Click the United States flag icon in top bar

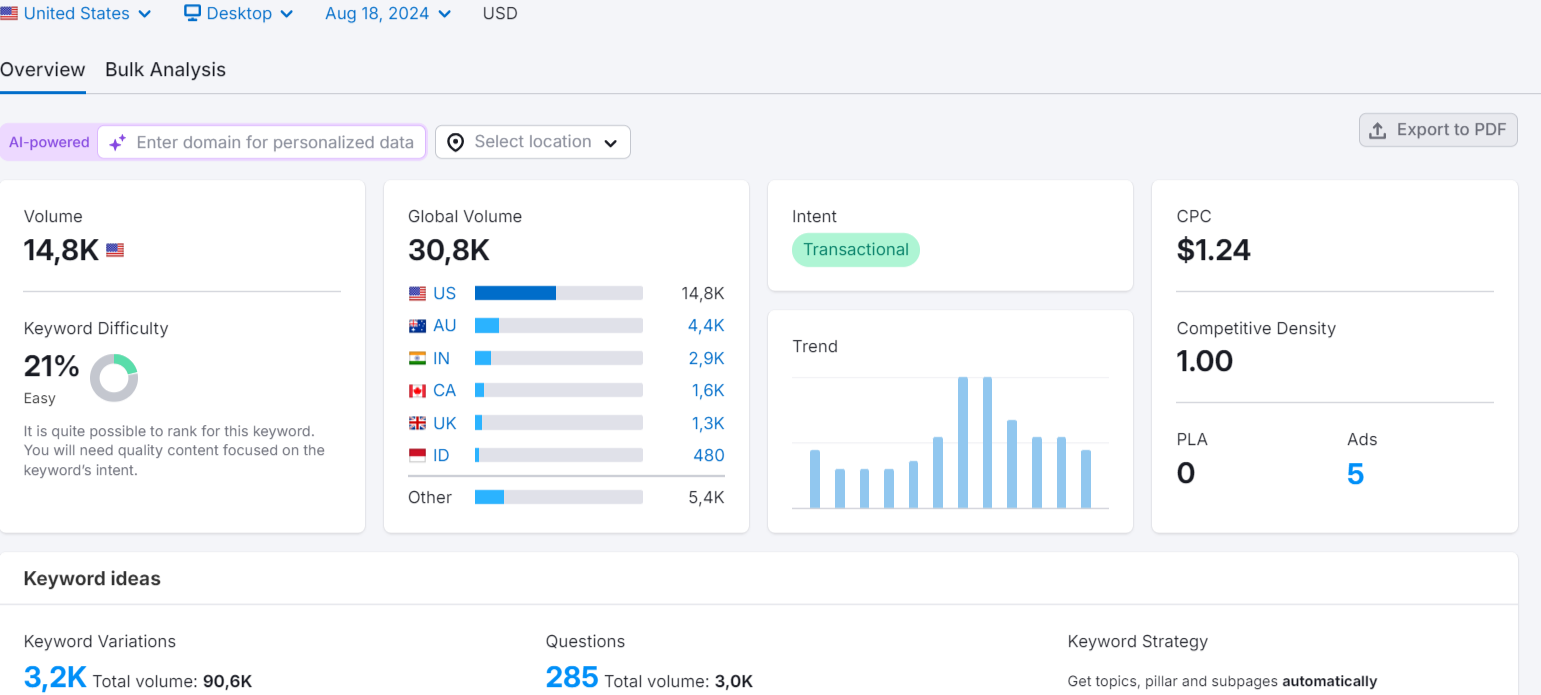coord(8,14)
